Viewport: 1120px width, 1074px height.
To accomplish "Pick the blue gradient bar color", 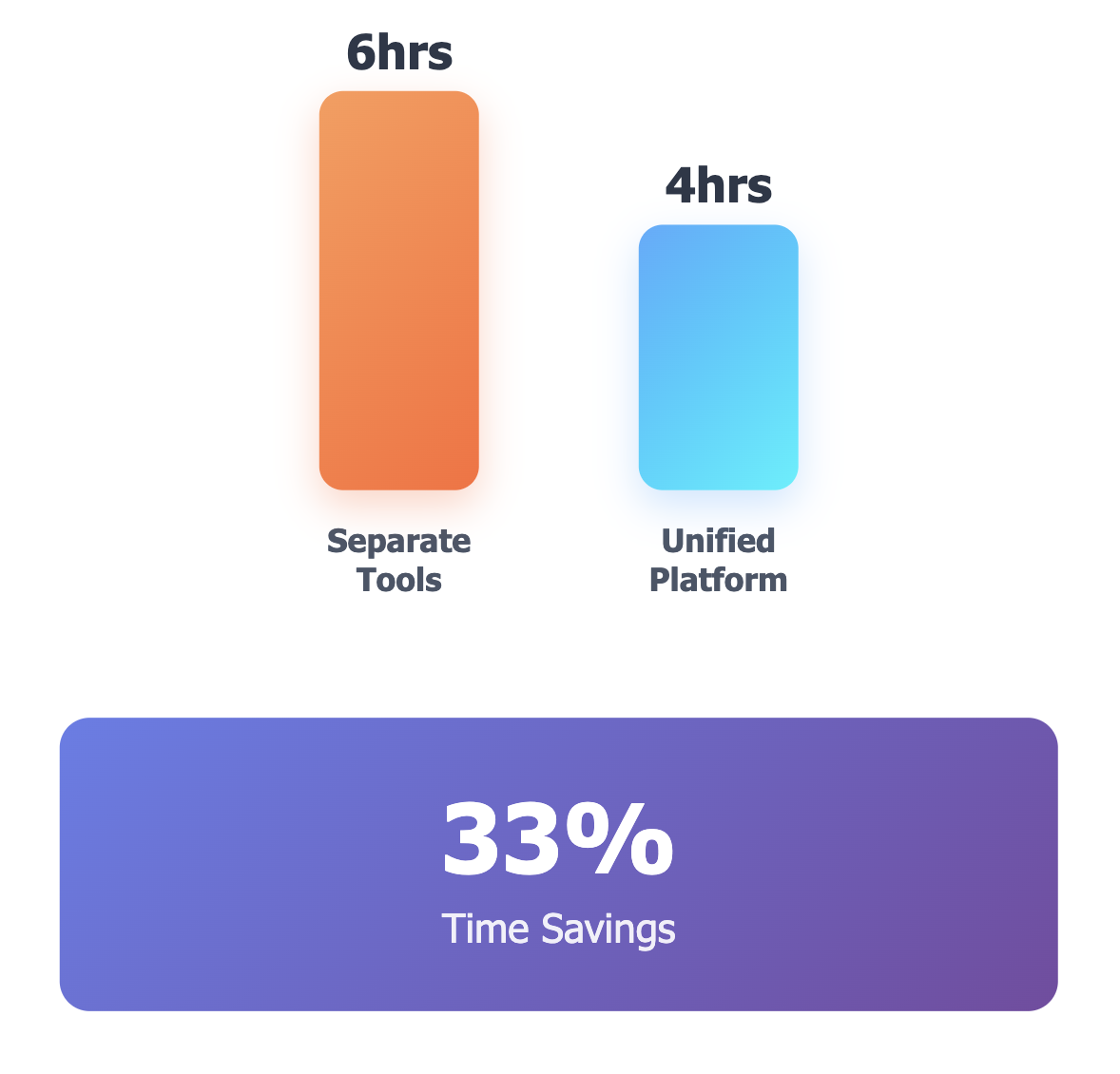I will pyautogui.click(x=718, y=357).
